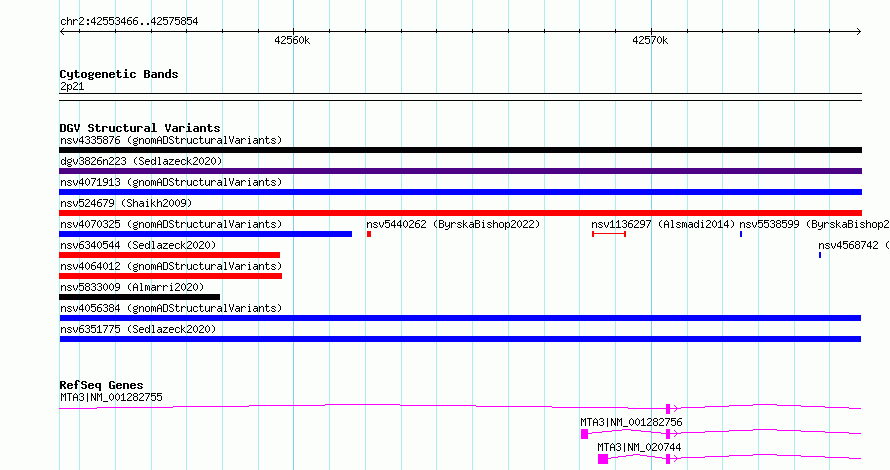890x470 pixels.
Task: Open the DGV Structural Variants track title
Action: (140, 128)
